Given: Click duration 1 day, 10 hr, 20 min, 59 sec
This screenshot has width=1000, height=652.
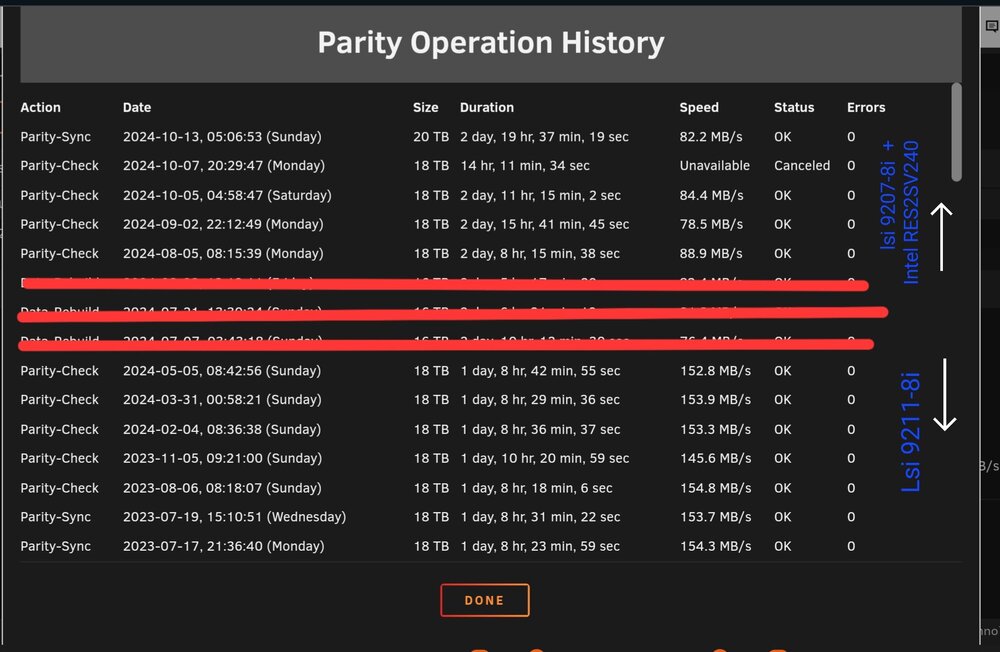Looking at the screenshot, I should tap(545, 458).
